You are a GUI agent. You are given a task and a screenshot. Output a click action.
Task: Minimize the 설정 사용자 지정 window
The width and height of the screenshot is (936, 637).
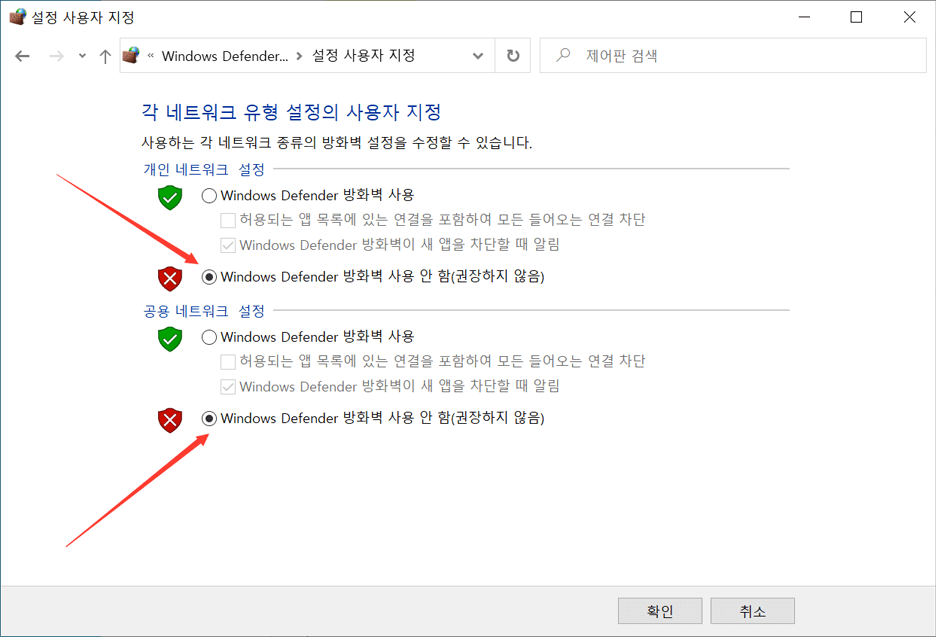click(805, 17)
